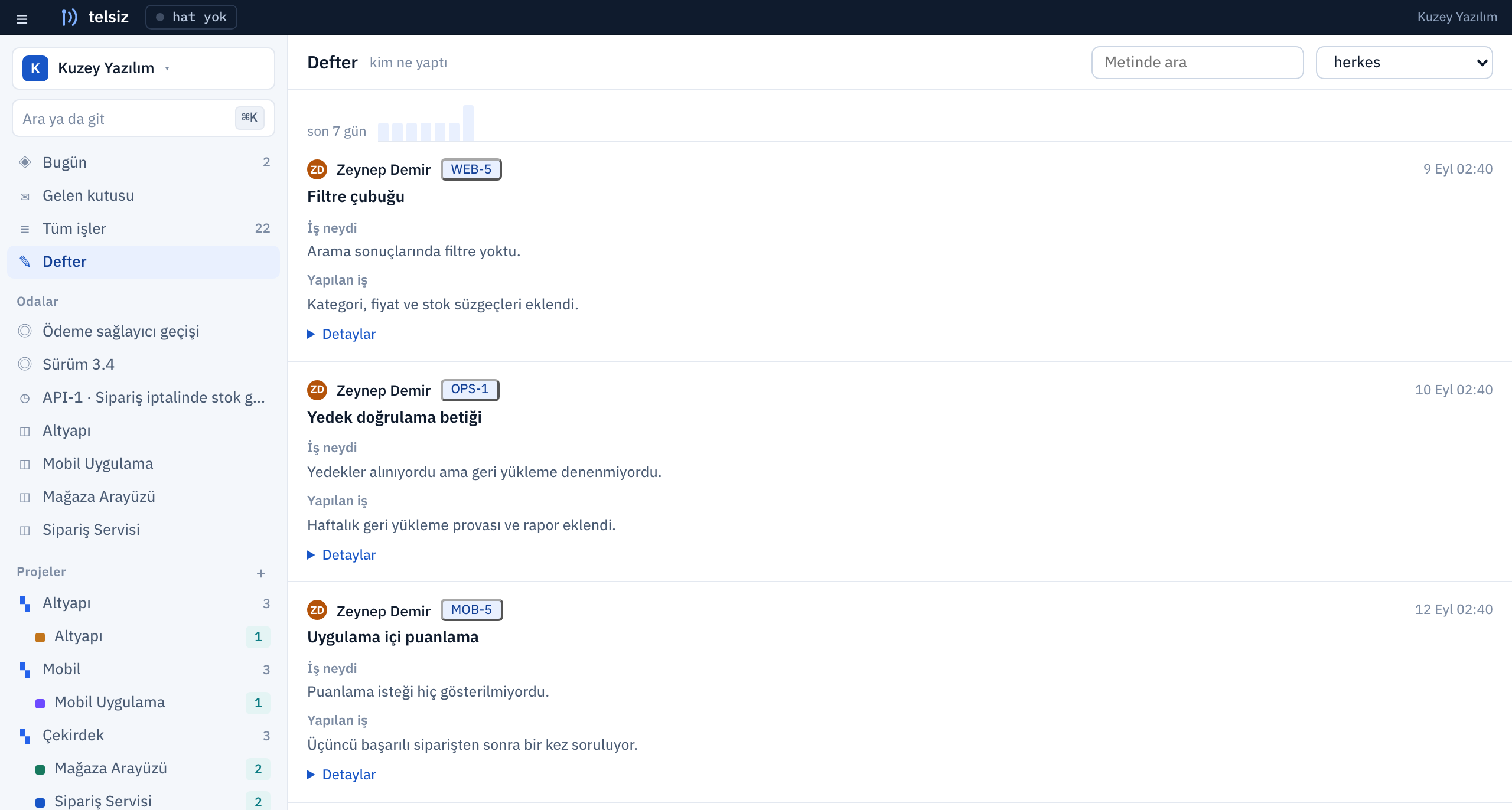Open the Altyapı room under Odalar
1512x810 pixels.
[x=144, y=430]
